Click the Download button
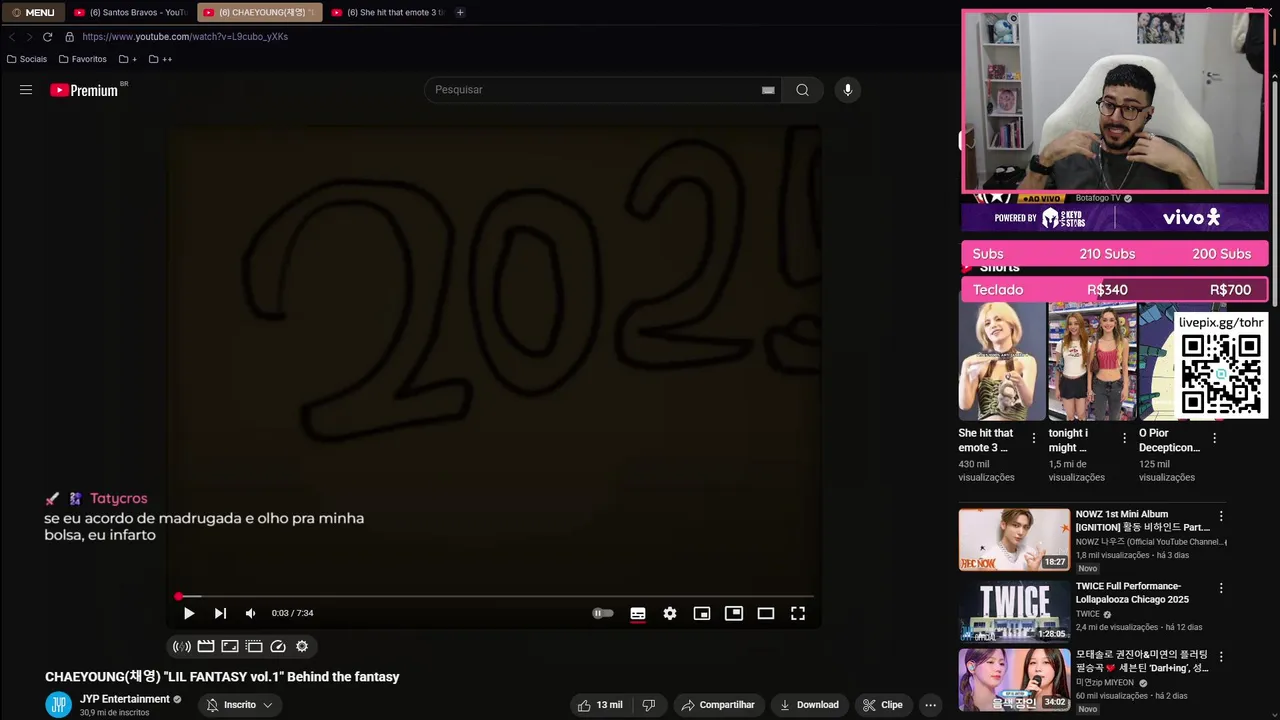The image size is (1280, 720). click(809, 705)
